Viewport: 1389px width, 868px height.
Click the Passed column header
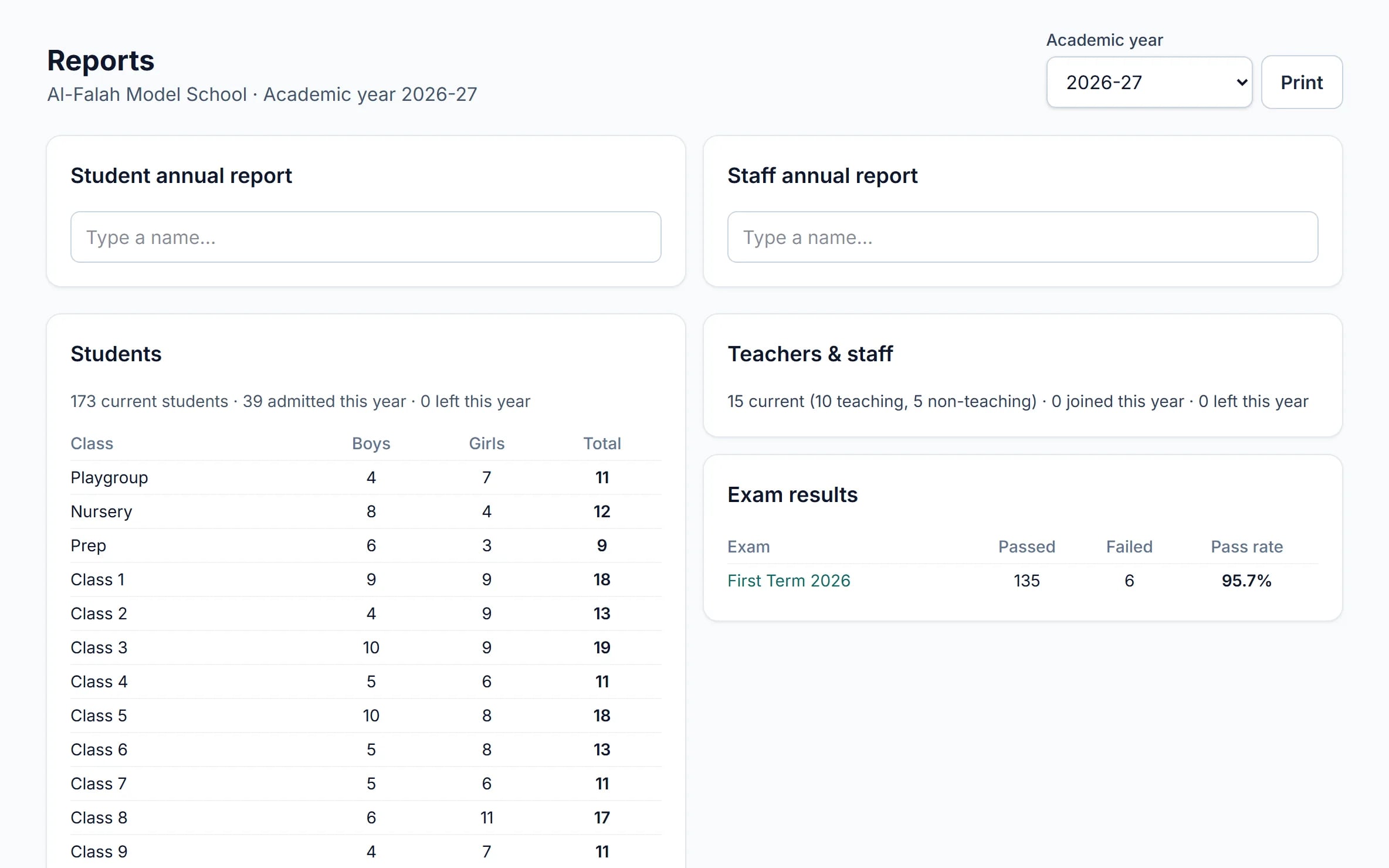pos(1026,547)
